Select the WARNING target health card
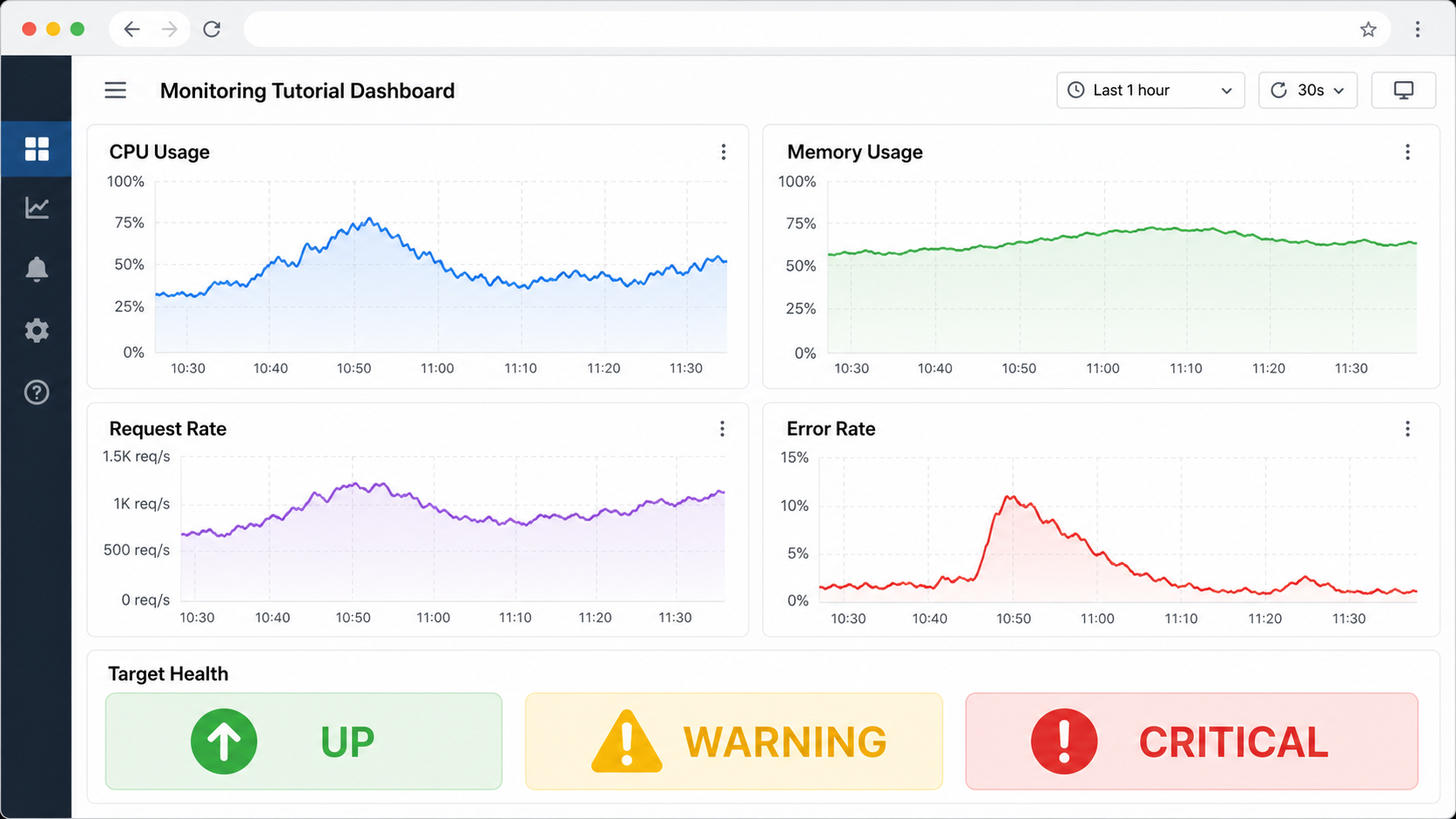Screen dimensions: 1456x819 (x=734, y=742)
